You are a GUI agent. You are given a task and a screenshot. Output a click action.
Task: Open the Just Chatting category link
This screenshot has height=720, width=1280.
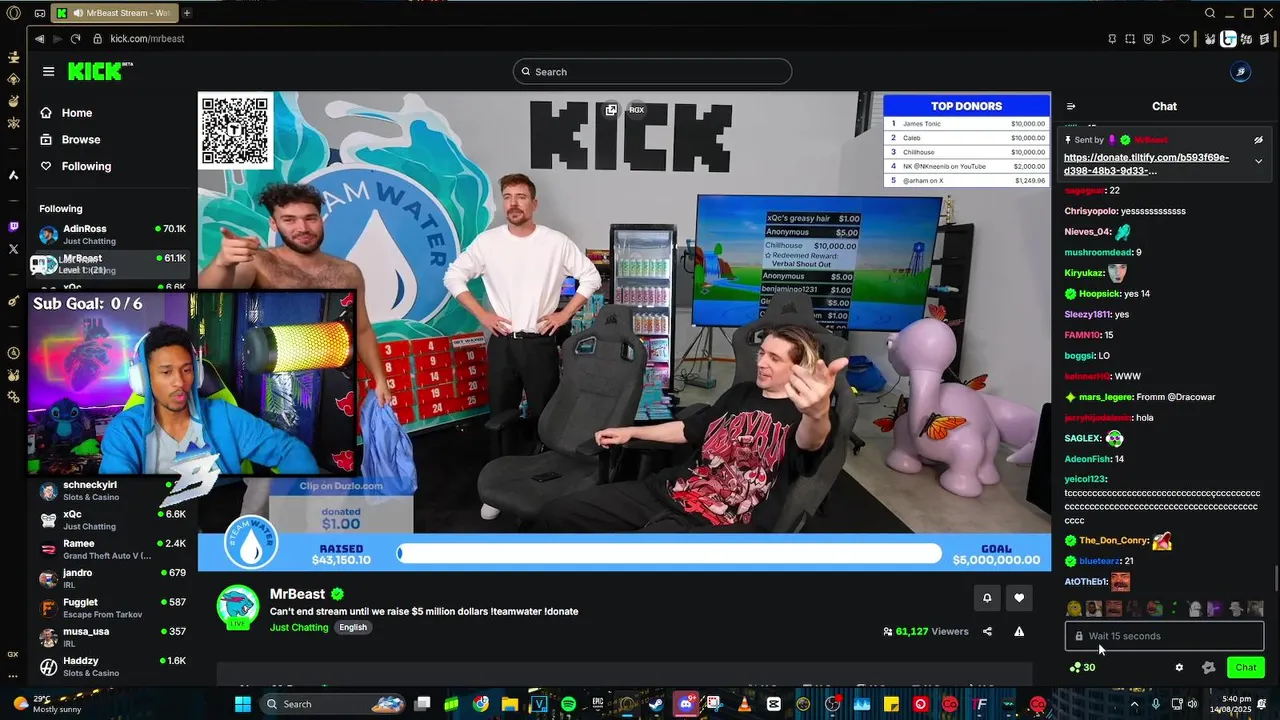(x=298, y=628)
